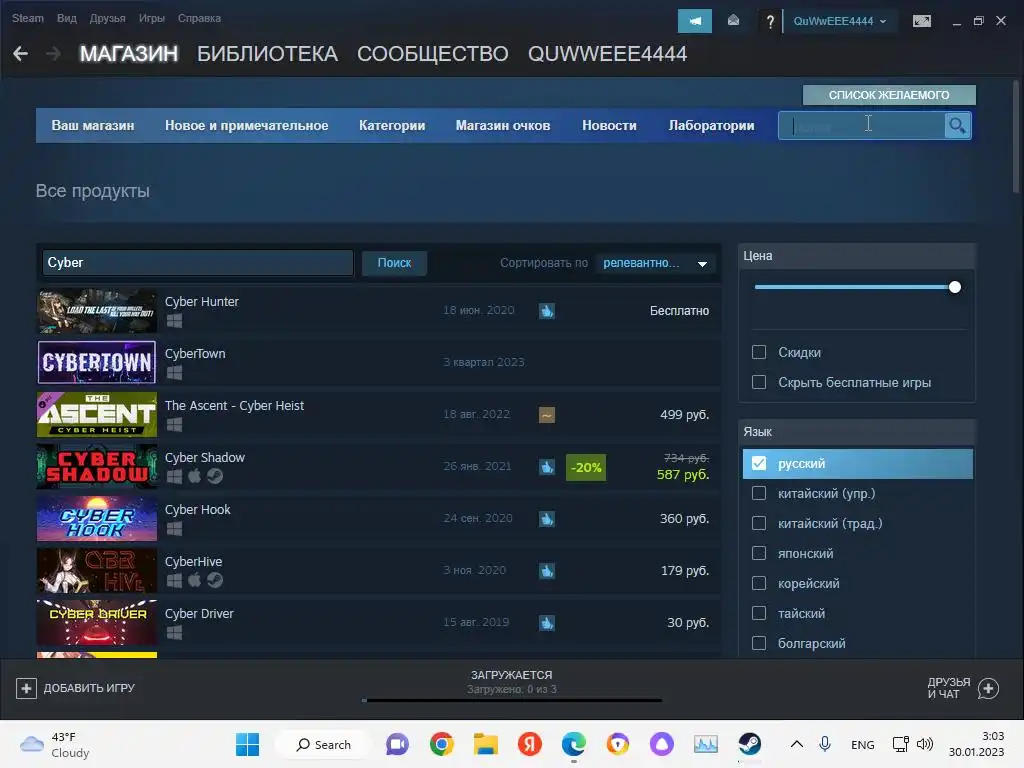Image resolution: width=1024 pixels, height=768 pixels.
Task: Open the Магазин очков link
Action: point(503,125)
